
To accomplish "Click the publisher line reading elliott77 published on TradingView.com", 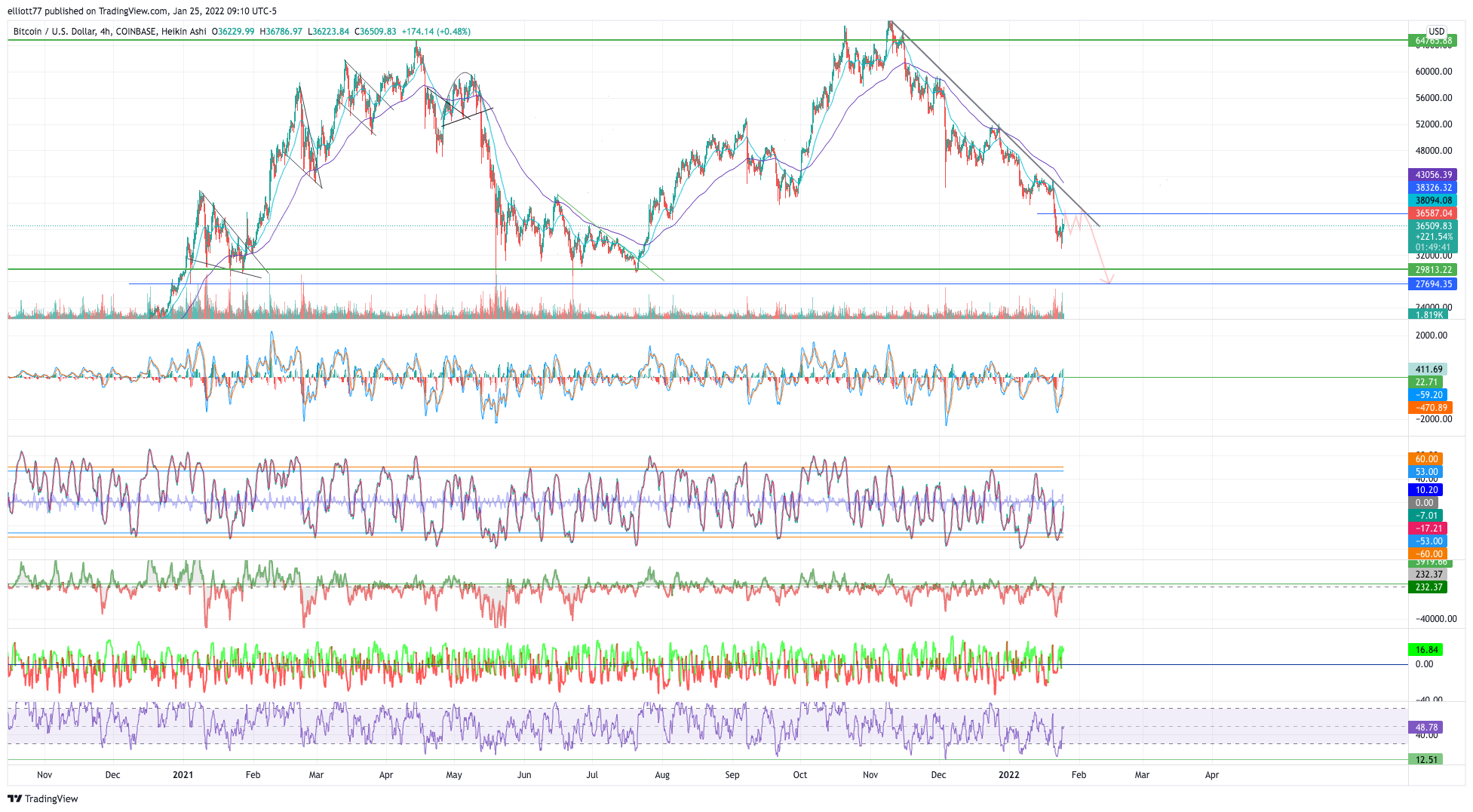I will [x=142, y=11].
